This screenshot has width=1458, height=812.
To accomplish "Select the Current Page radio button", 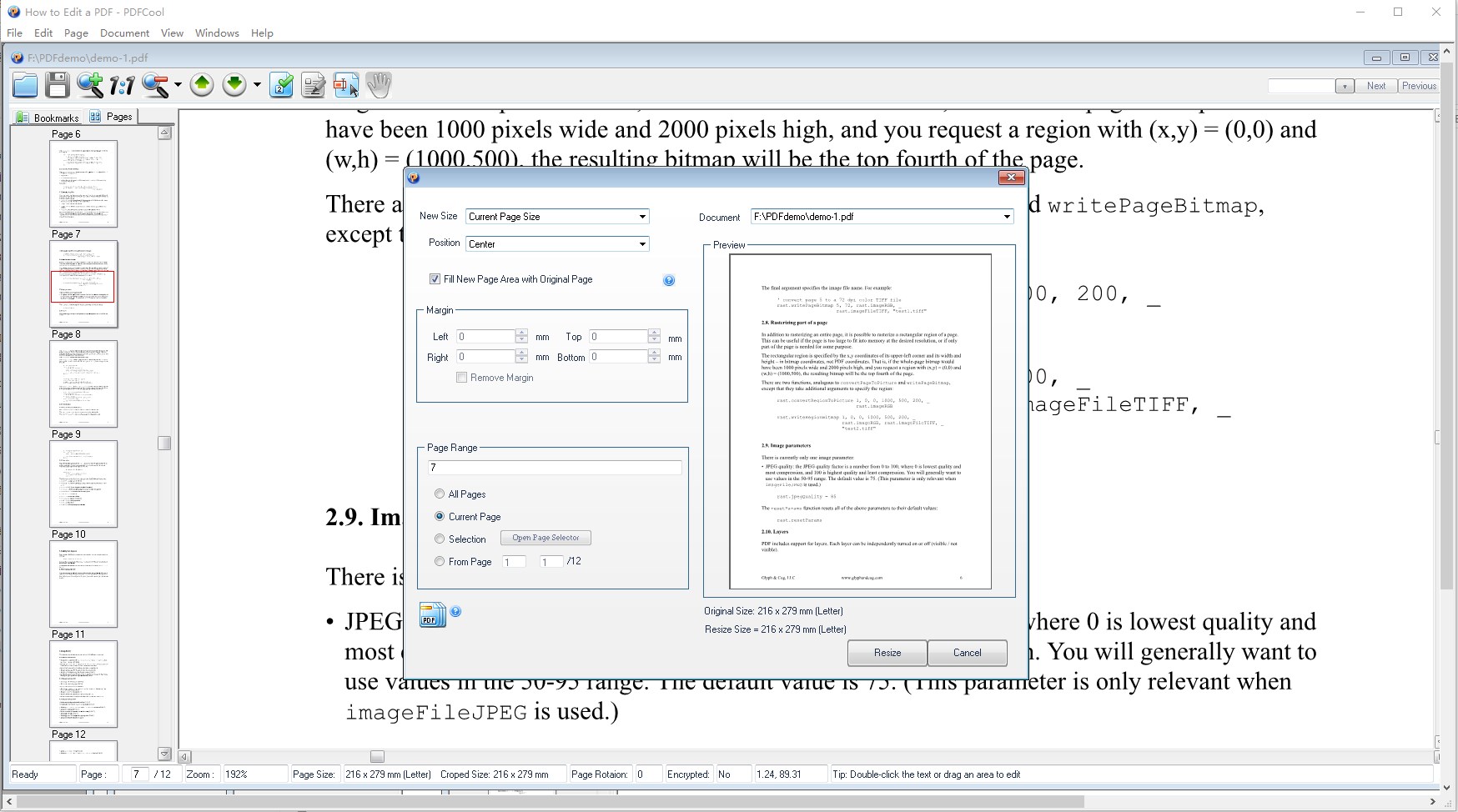I will [440, 517].
